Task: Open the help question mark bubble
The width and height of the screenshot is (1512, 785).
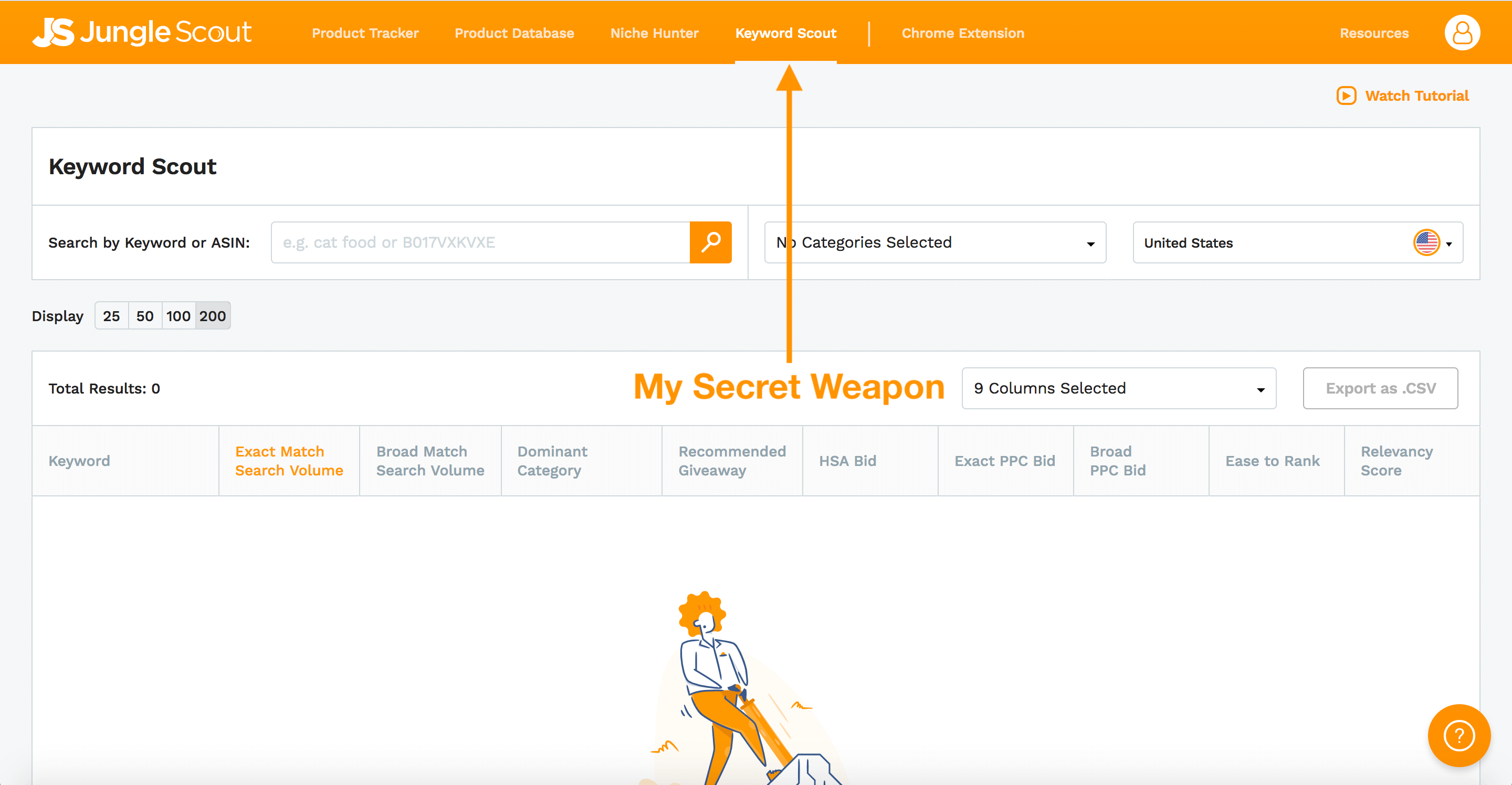Action: click(1458, 735)
